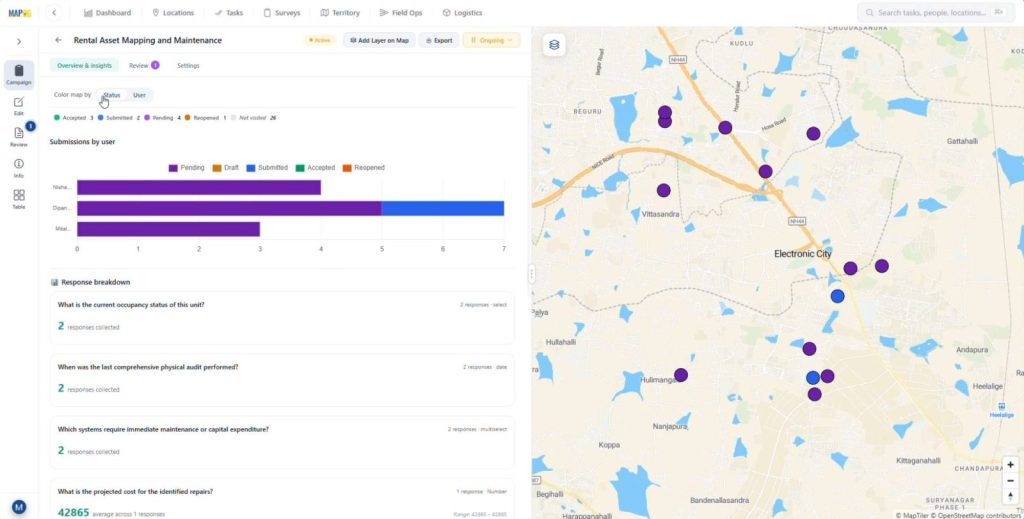
Task: Click the panel divider resize handle
Action: (x=532, y=274)
